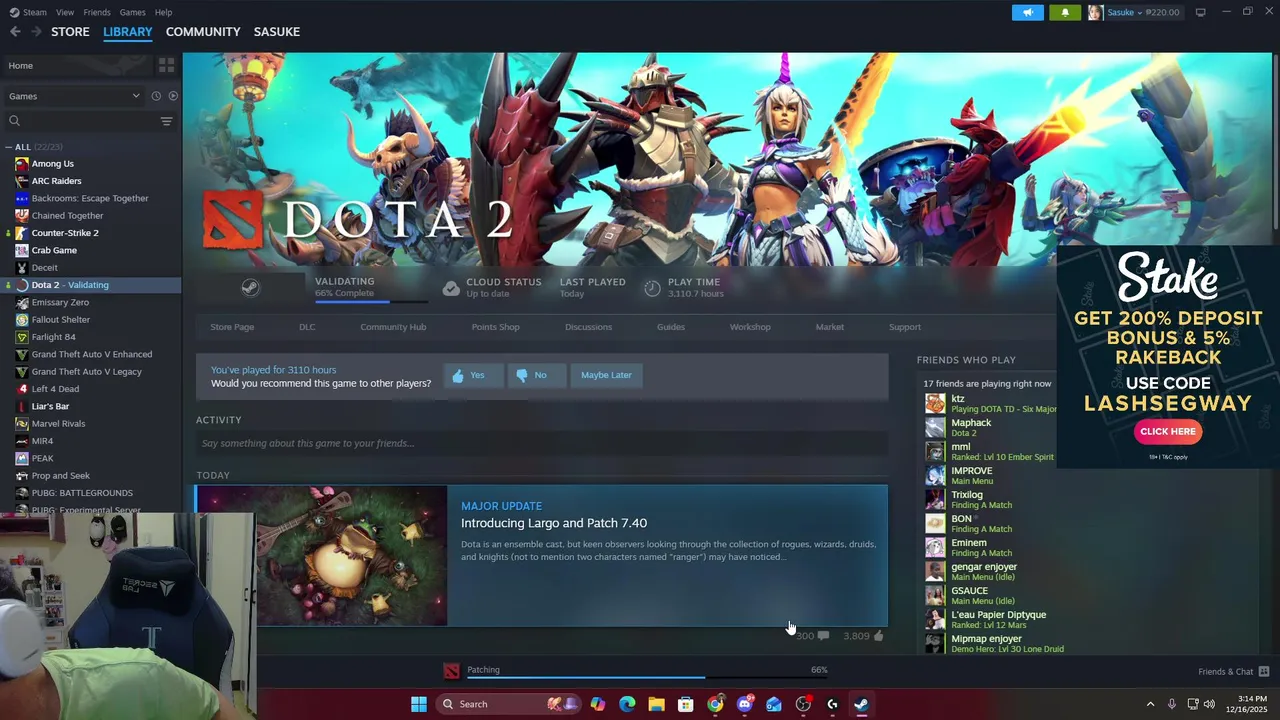Open the Points Shop link
Image resolution: width=1280 pixels, height=720 pixels.
tap(495, 327)
